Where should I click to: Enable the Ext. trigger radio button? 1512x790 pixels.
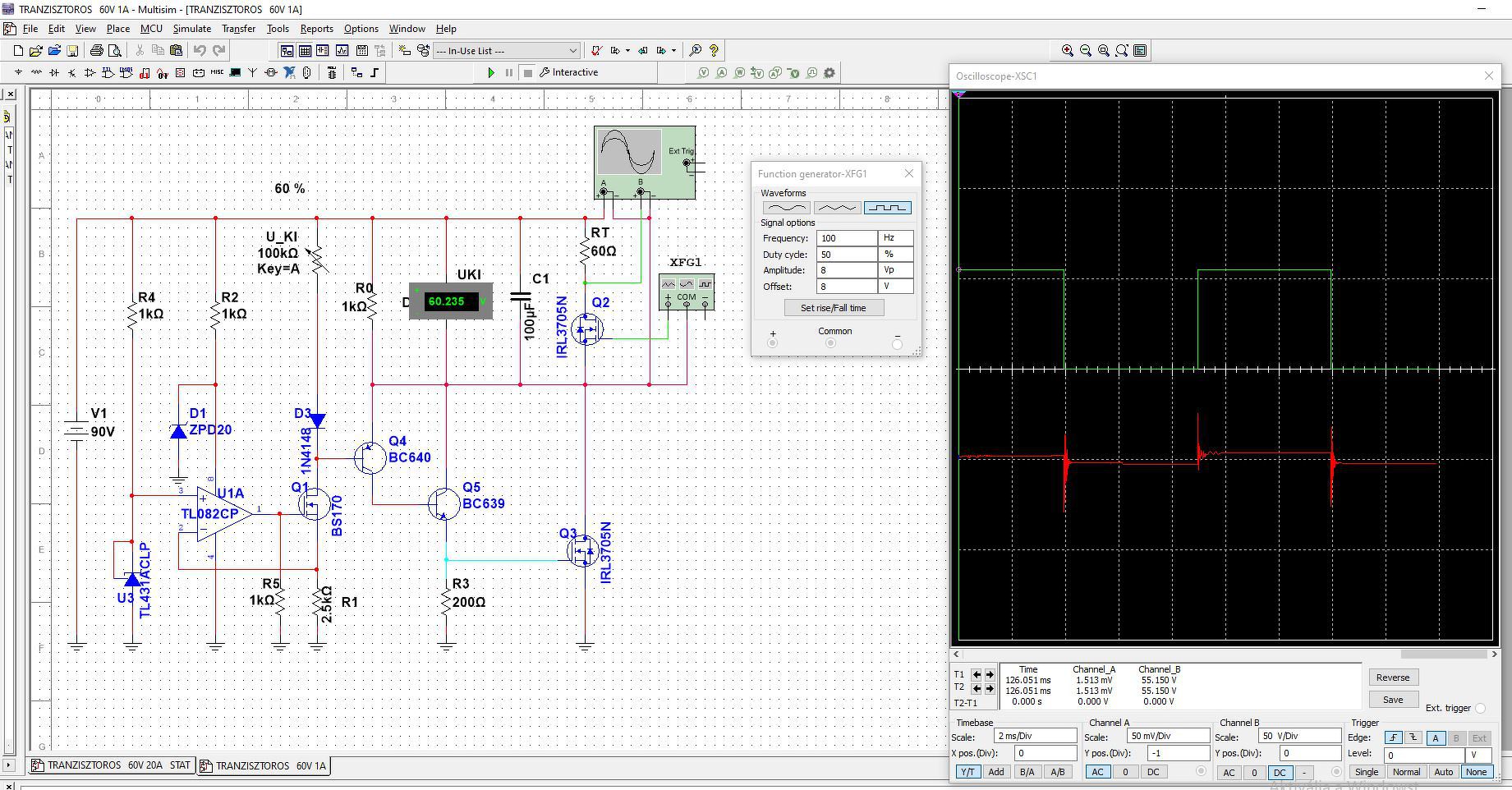pos(1480,708)
